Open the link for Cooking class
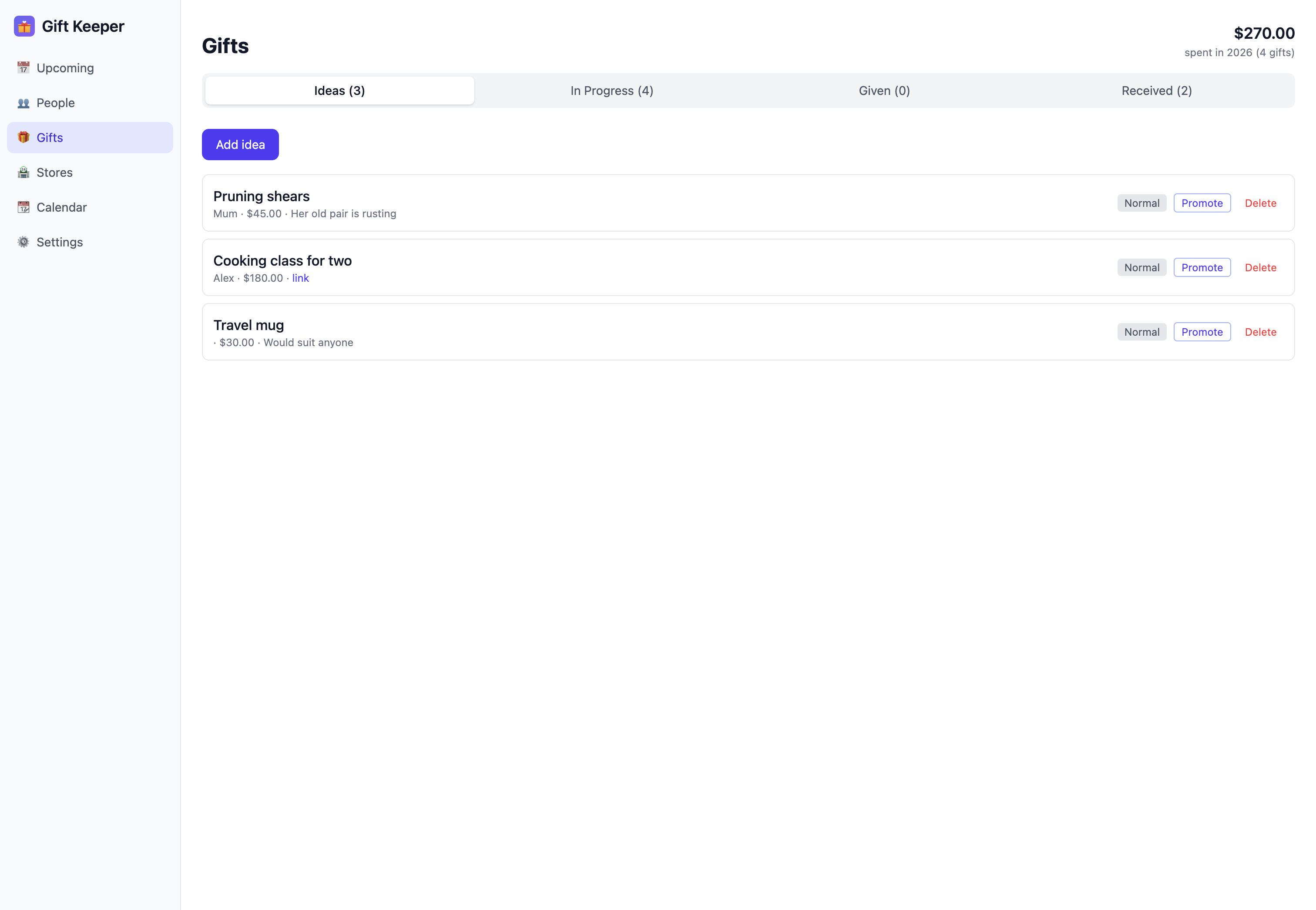 point(300,278)
